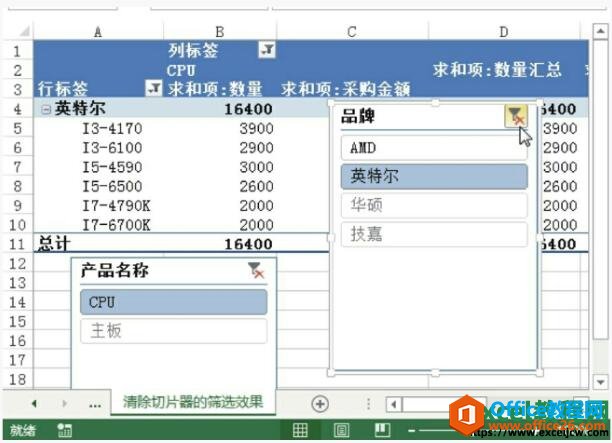The height and width of the screenshot is (443, 612).
Task: Go to next sheet tab arrow
Action: [x=65, y=404]
